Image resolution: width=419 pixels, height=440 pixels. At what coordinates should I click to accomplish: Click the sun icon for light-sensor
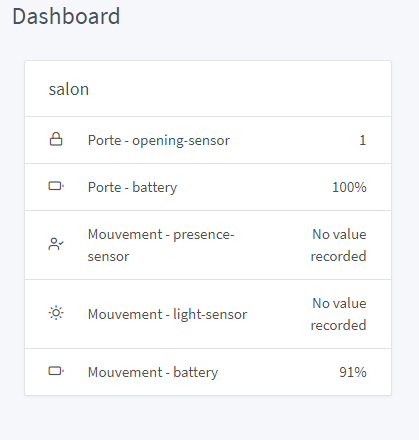pyautogui.click(x=56, y=313)
